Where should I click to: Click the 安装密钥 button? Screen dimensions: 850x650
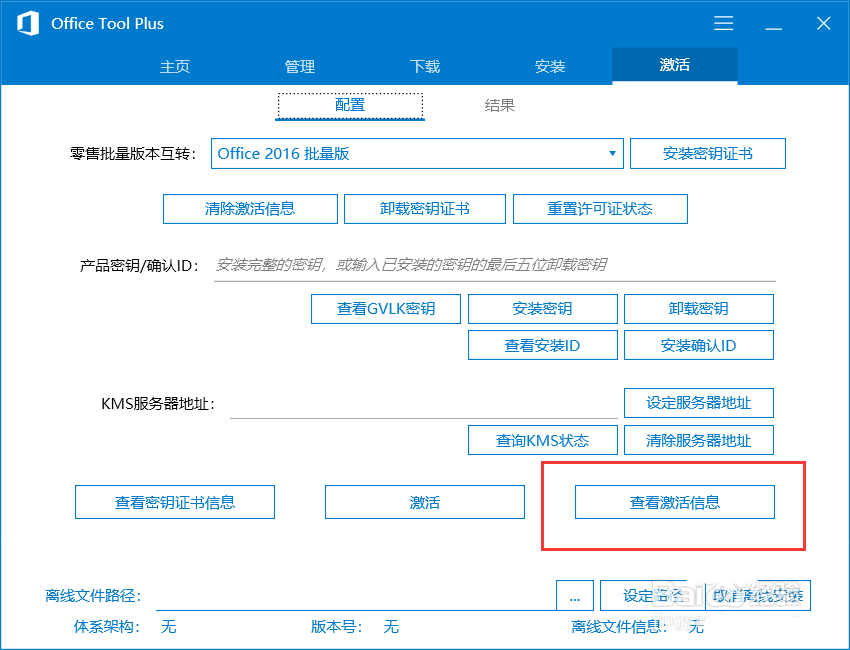coord(542,308)
